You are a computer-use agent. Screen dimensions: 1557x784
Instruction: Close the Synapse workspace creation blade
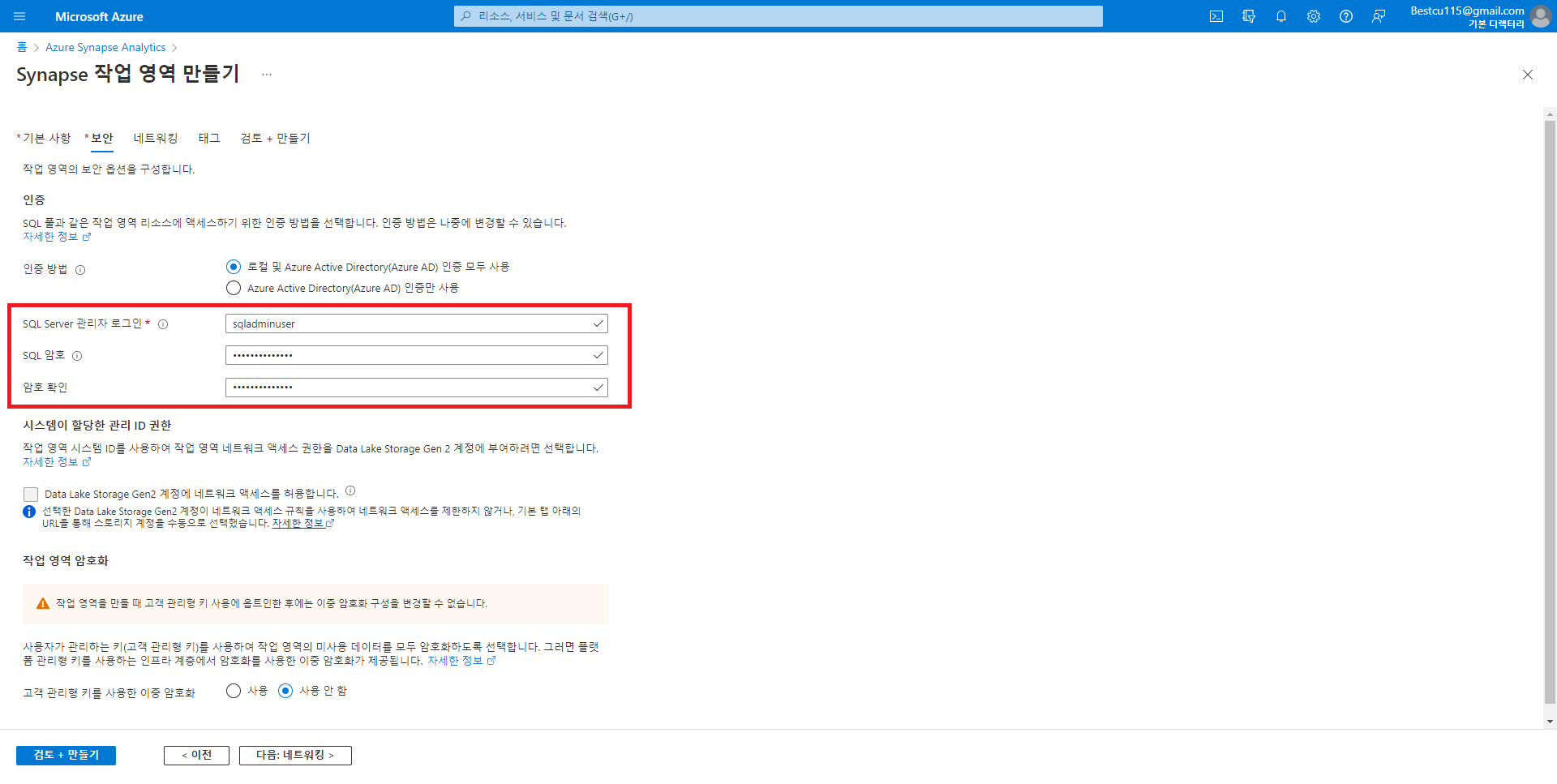click(x=1528, y=75)
